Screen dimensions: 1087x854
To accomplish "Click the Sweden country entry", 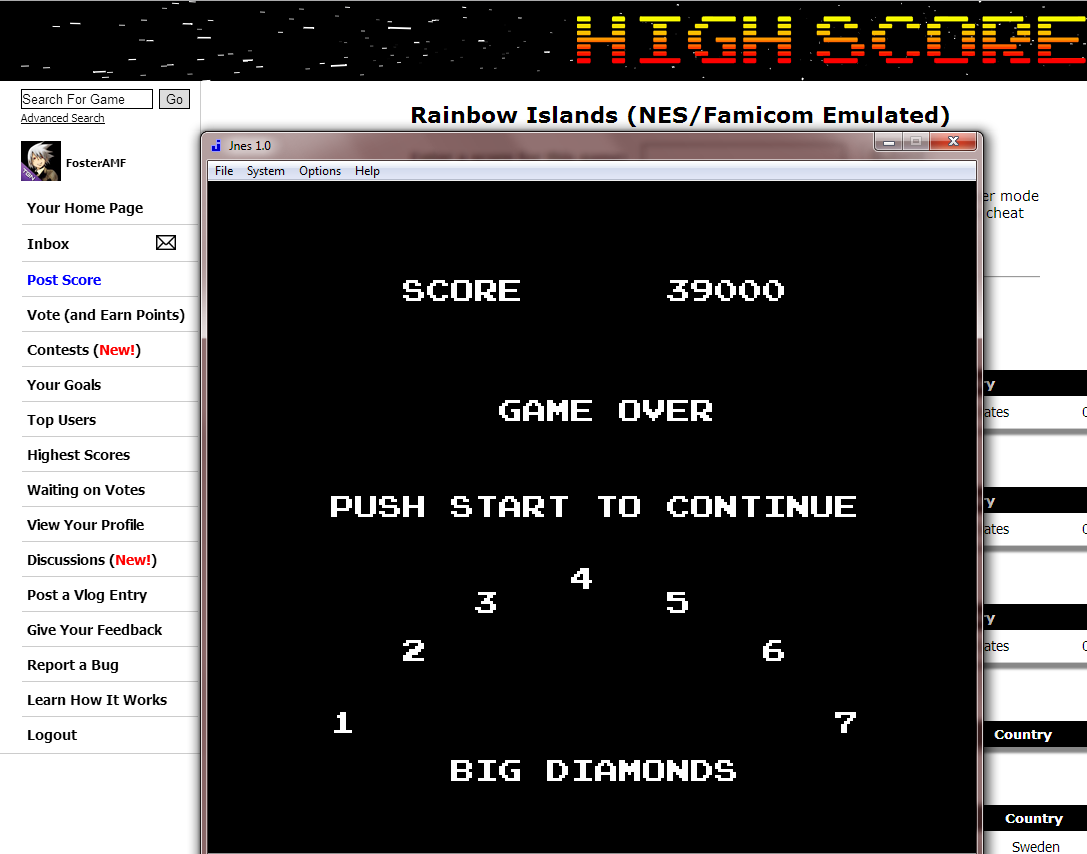I will [x=1035, y=846].
